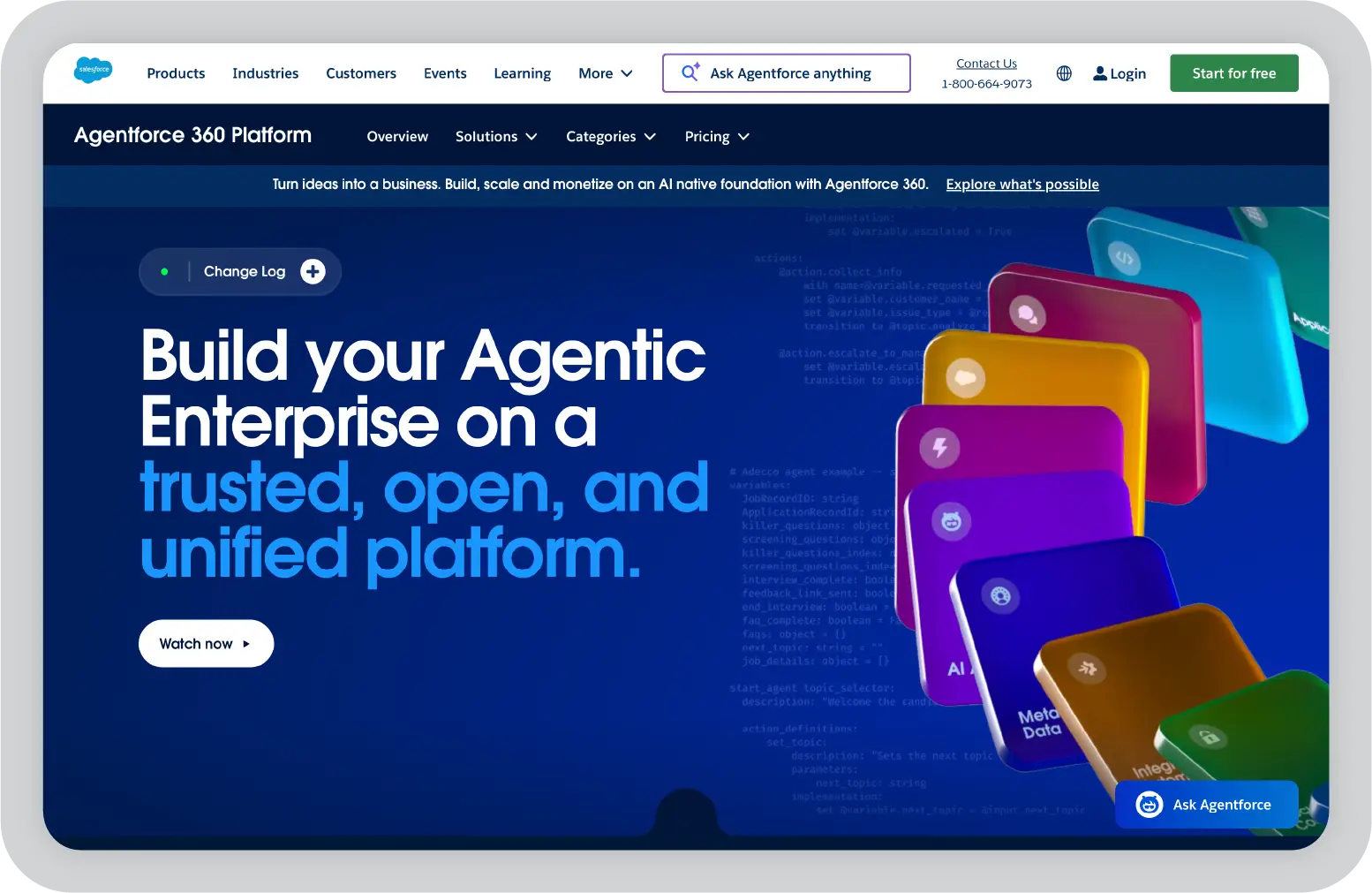Go to the Overview tab
Screen dimensions: 1372x893
tap(397, 136)
